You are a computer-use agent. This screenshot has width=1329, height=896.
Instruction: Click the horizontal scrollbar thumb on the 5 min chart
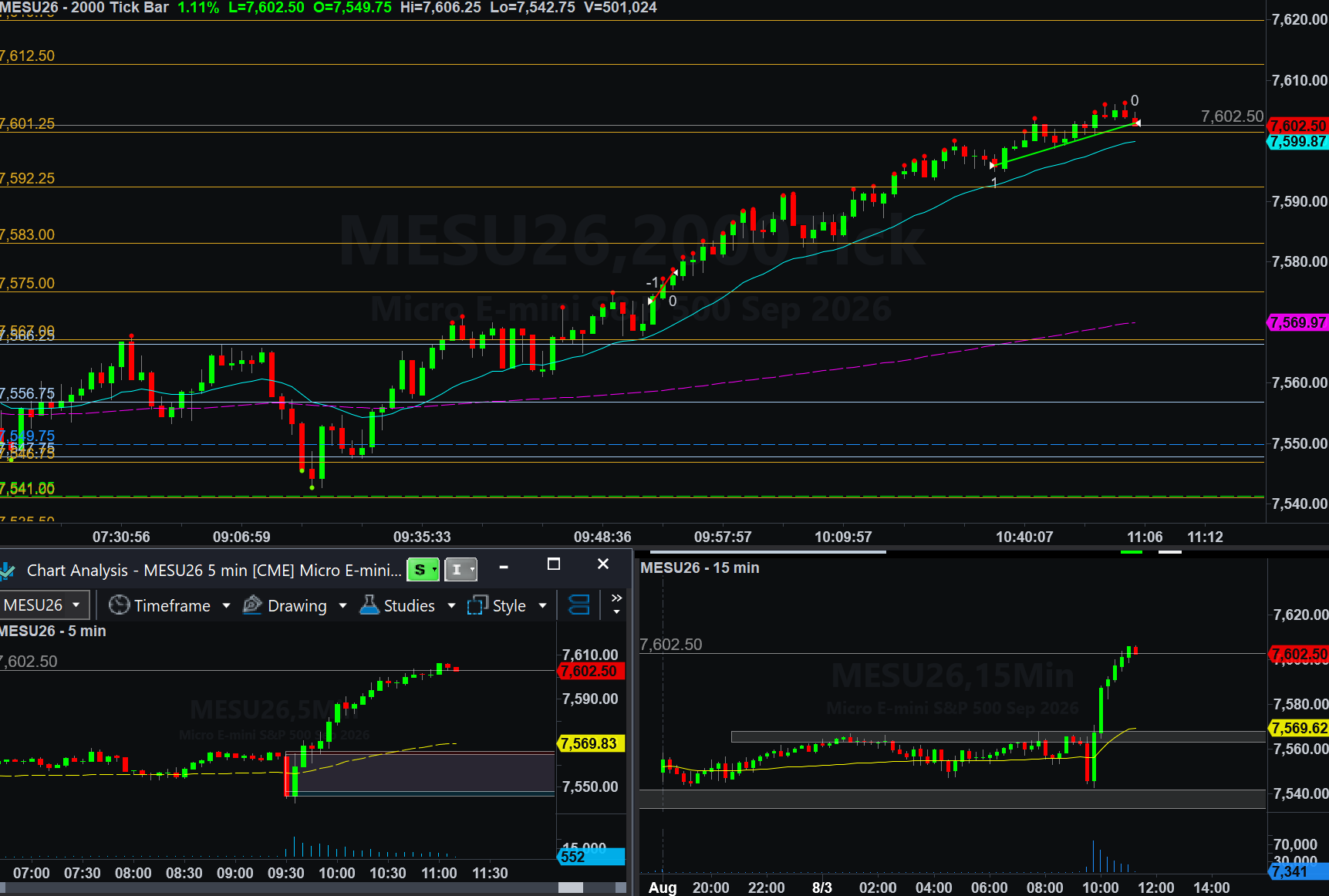click(x=571, y=888)
